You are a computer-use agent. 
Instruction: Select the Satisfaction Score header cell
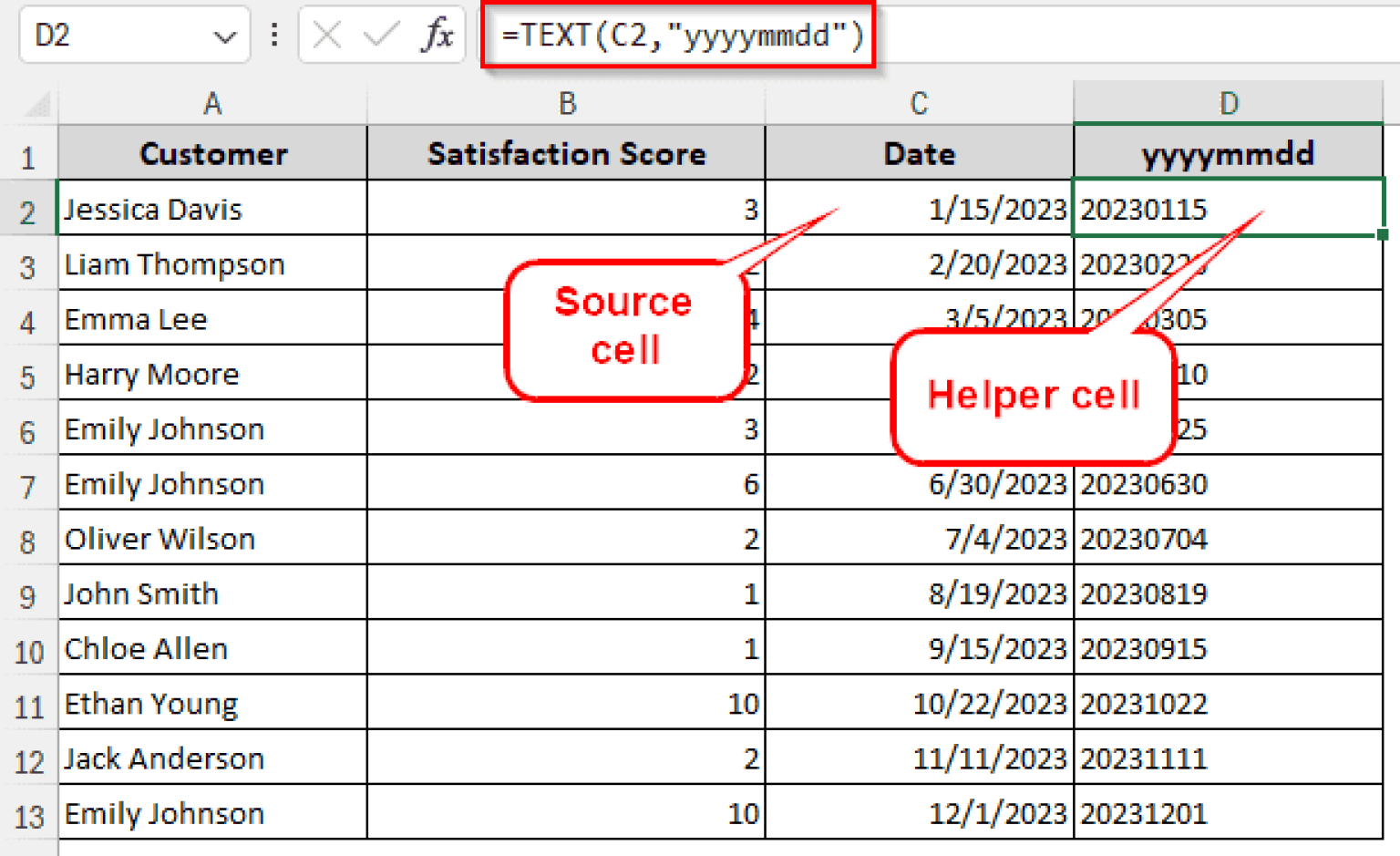[566, 153]
